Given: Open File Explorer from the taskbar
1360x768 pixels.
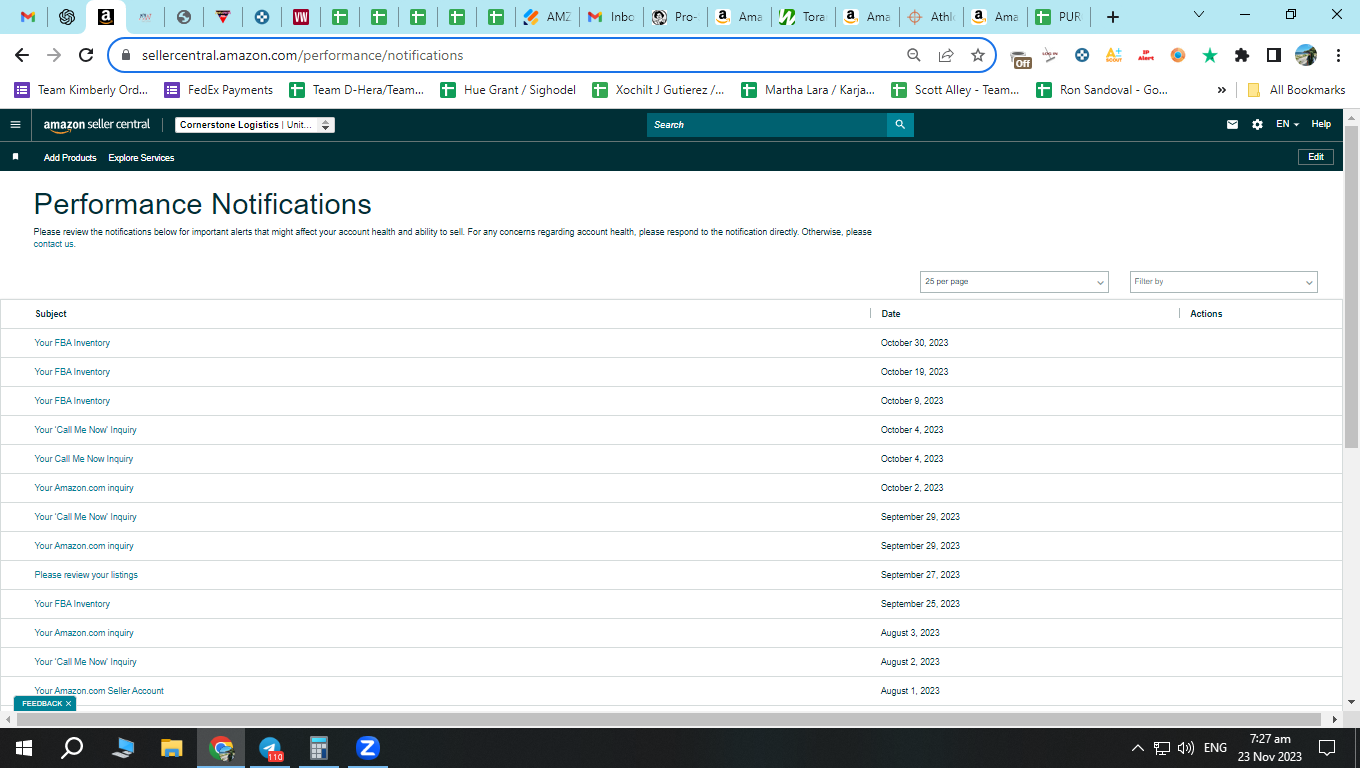Looking at the screenshot, I should click(x=172, y=747).
